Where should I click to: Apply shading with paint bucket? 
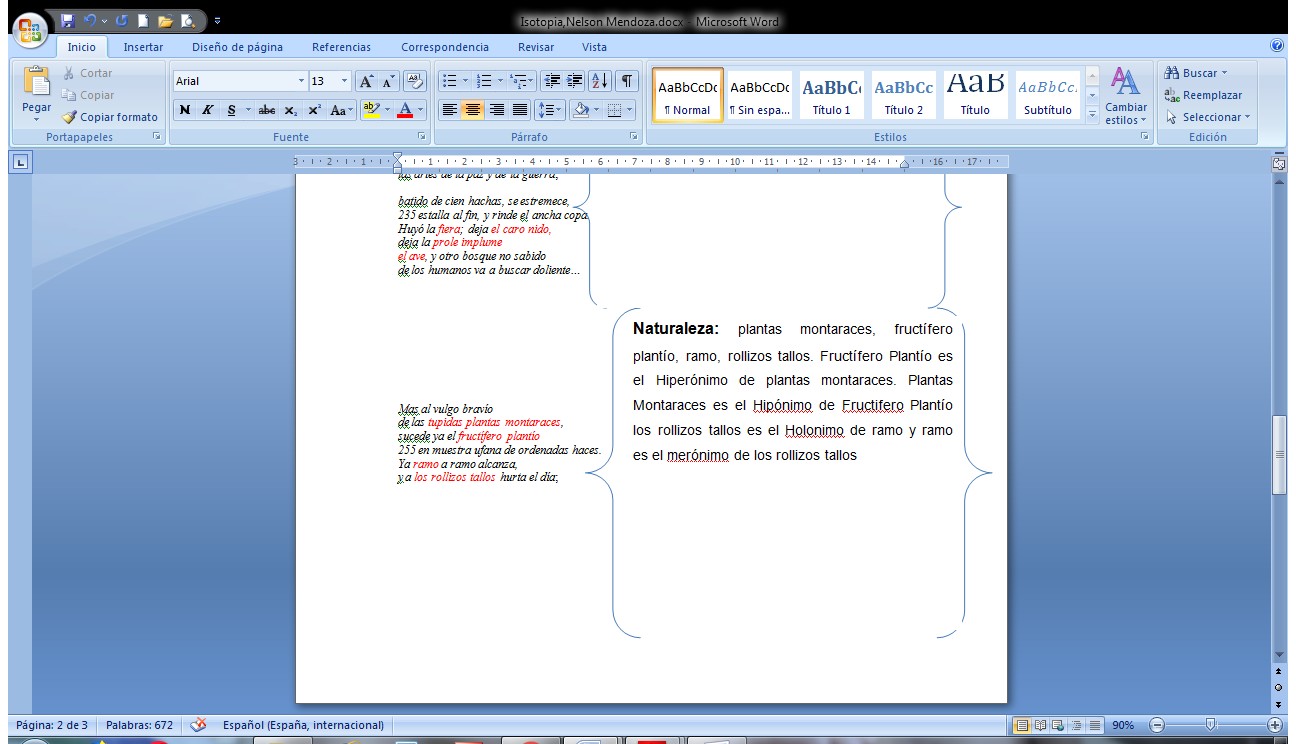coord(580,110)
